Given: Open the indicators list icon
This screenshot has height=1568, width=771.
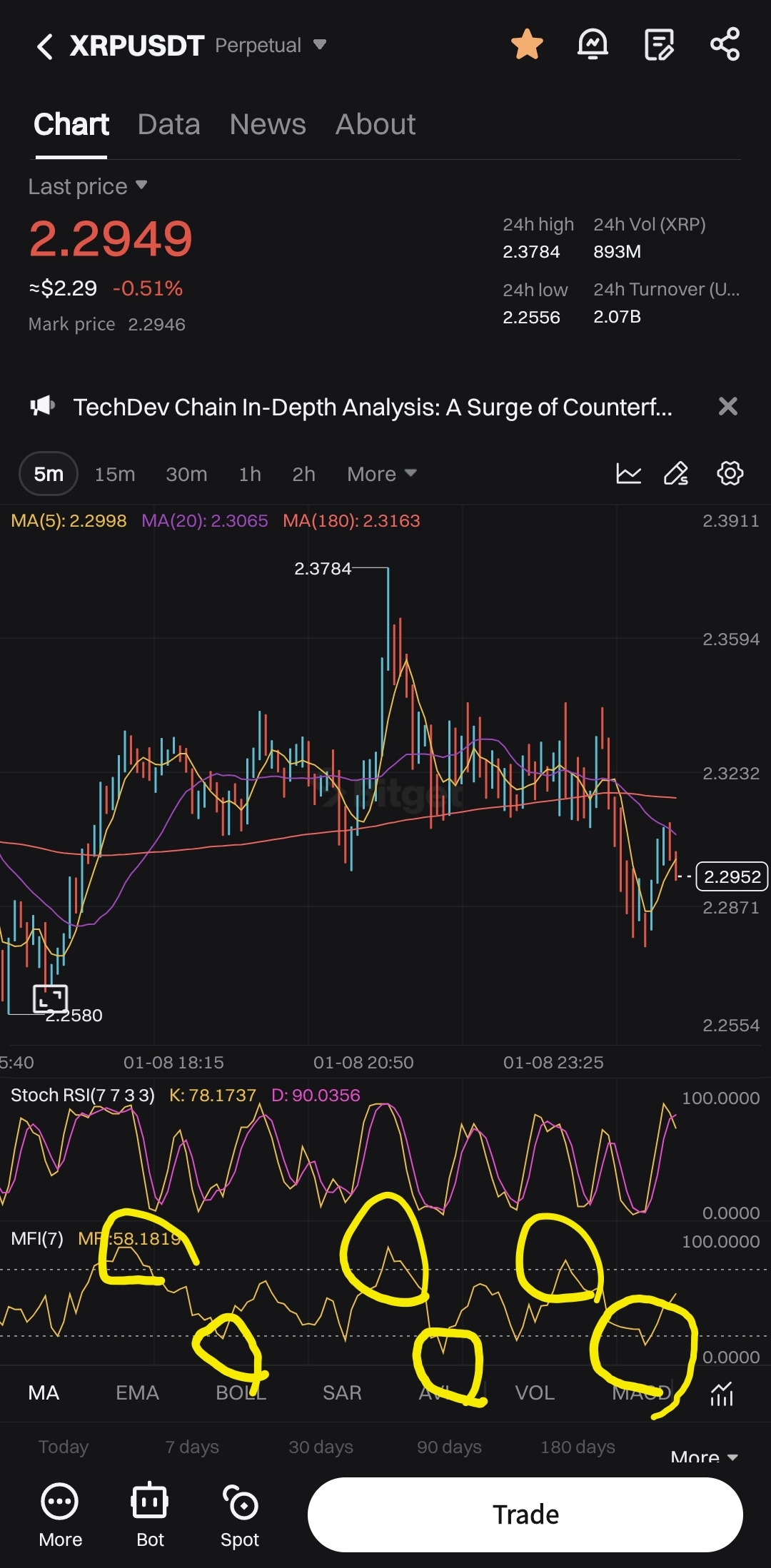Looking at the screenshot, I should click(722, 1393).
